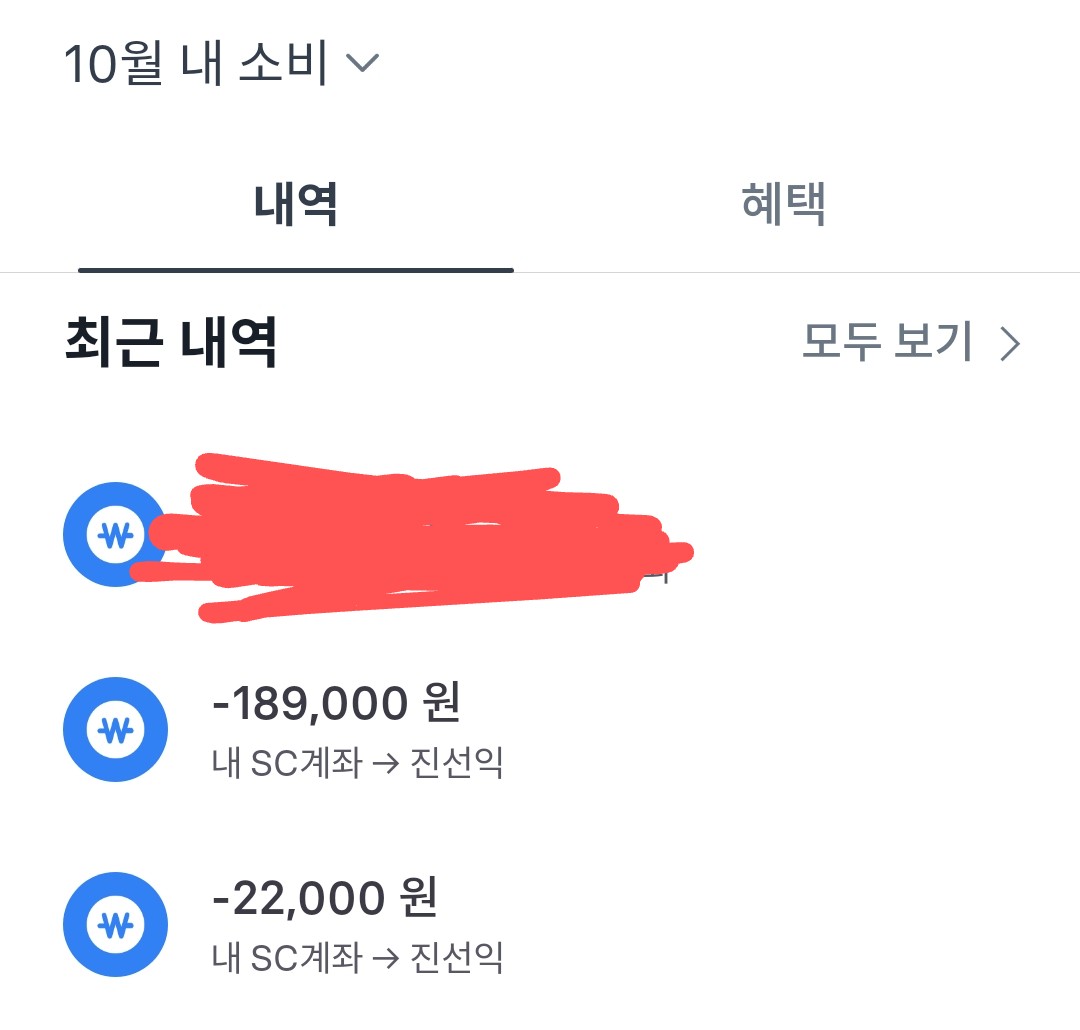1080x1030 pixels.
Task: Expand the 10월 내 소비 month dropdown chevron
Action: coord(362,64)
